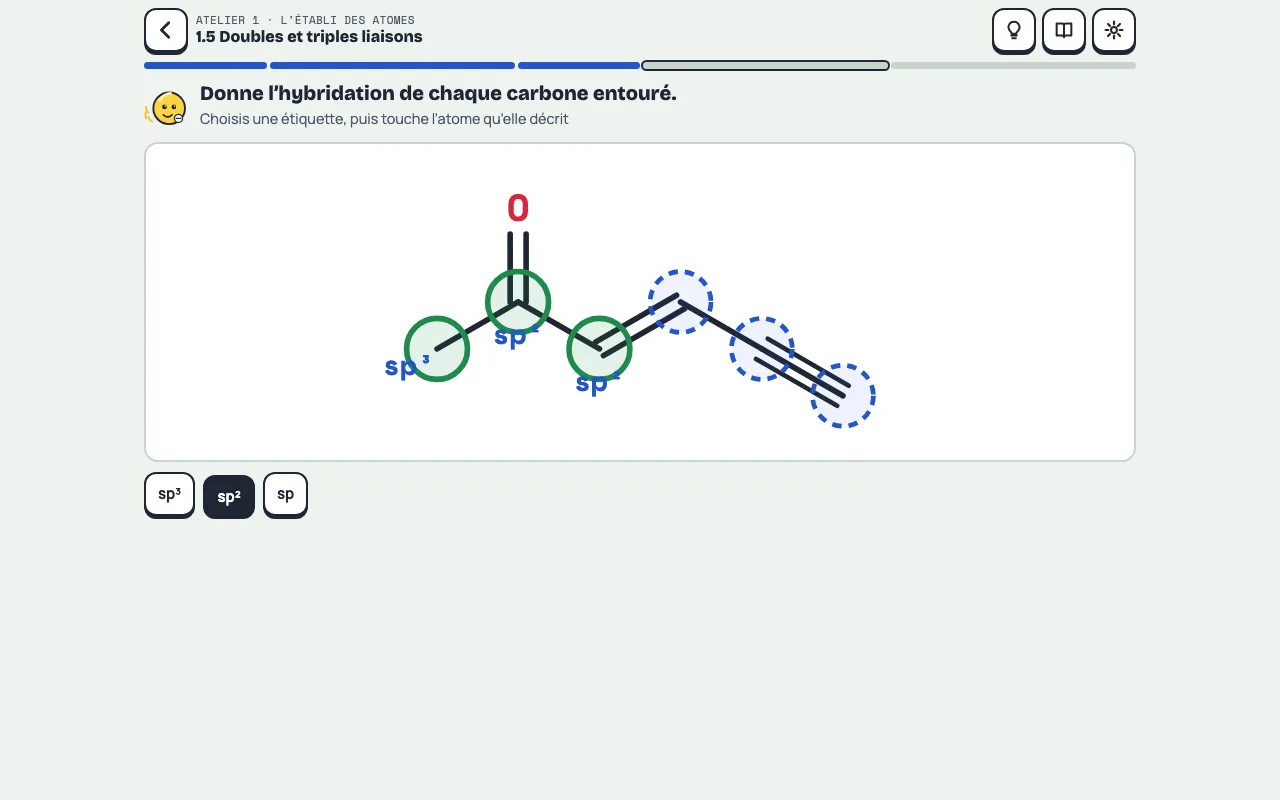Image resolution: width=1280 pixels, height=800 pixels.
Task: Click the second blue progress segment
Action: tap(392, 66)
